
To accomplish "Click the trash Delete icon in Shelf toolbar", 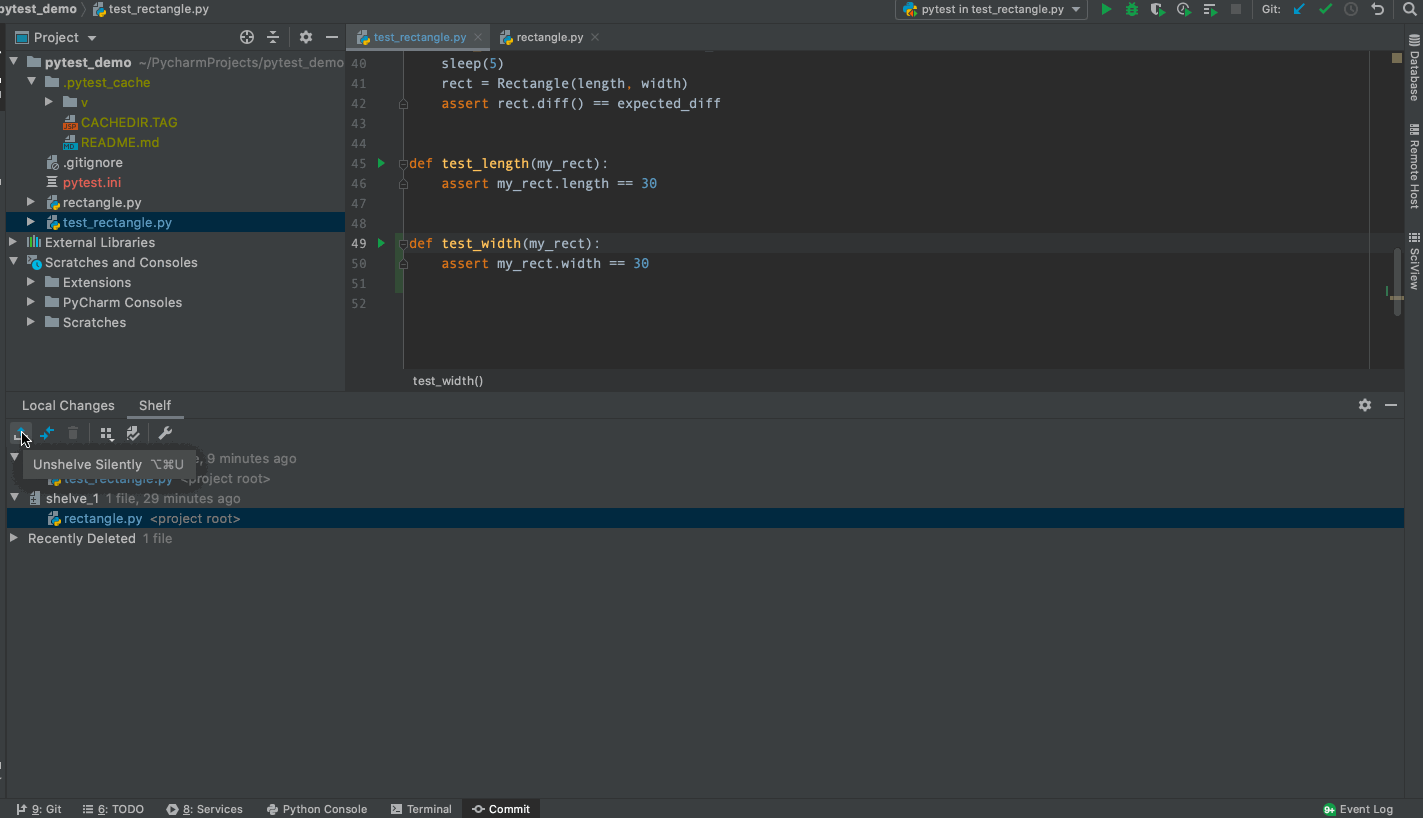I will tap(73, 433).
